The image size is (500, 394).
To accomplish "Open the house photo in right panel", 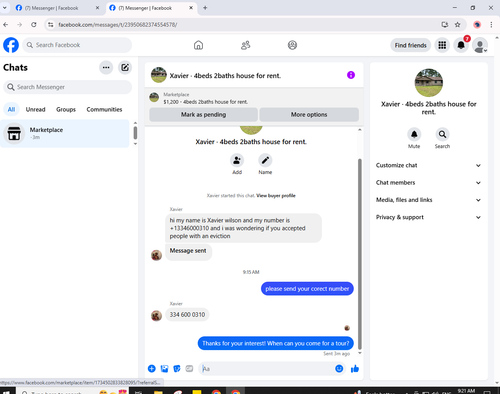I will pos(429,83).
